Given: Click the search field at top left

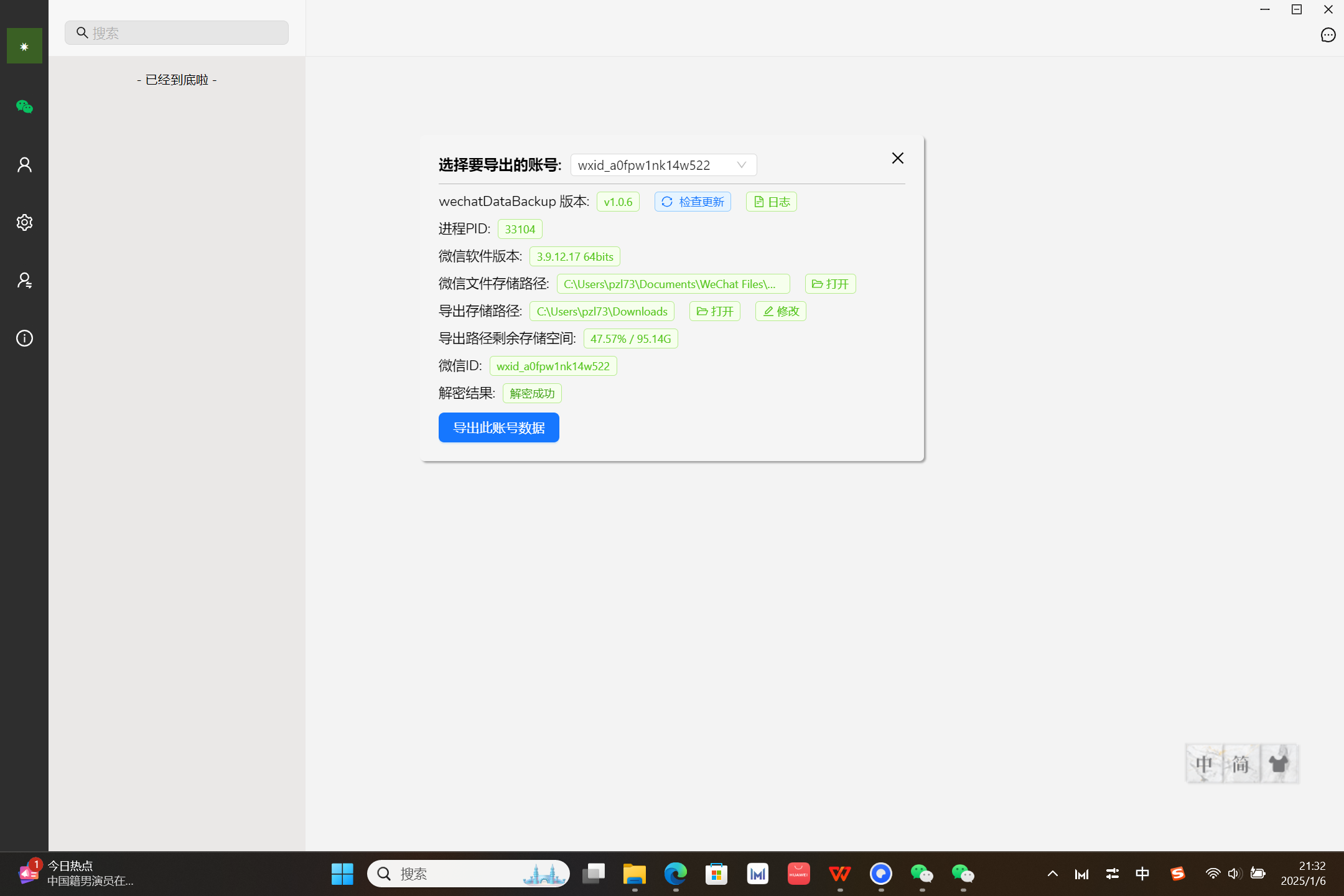Looking at the screenshot, I should click(177, 33).
